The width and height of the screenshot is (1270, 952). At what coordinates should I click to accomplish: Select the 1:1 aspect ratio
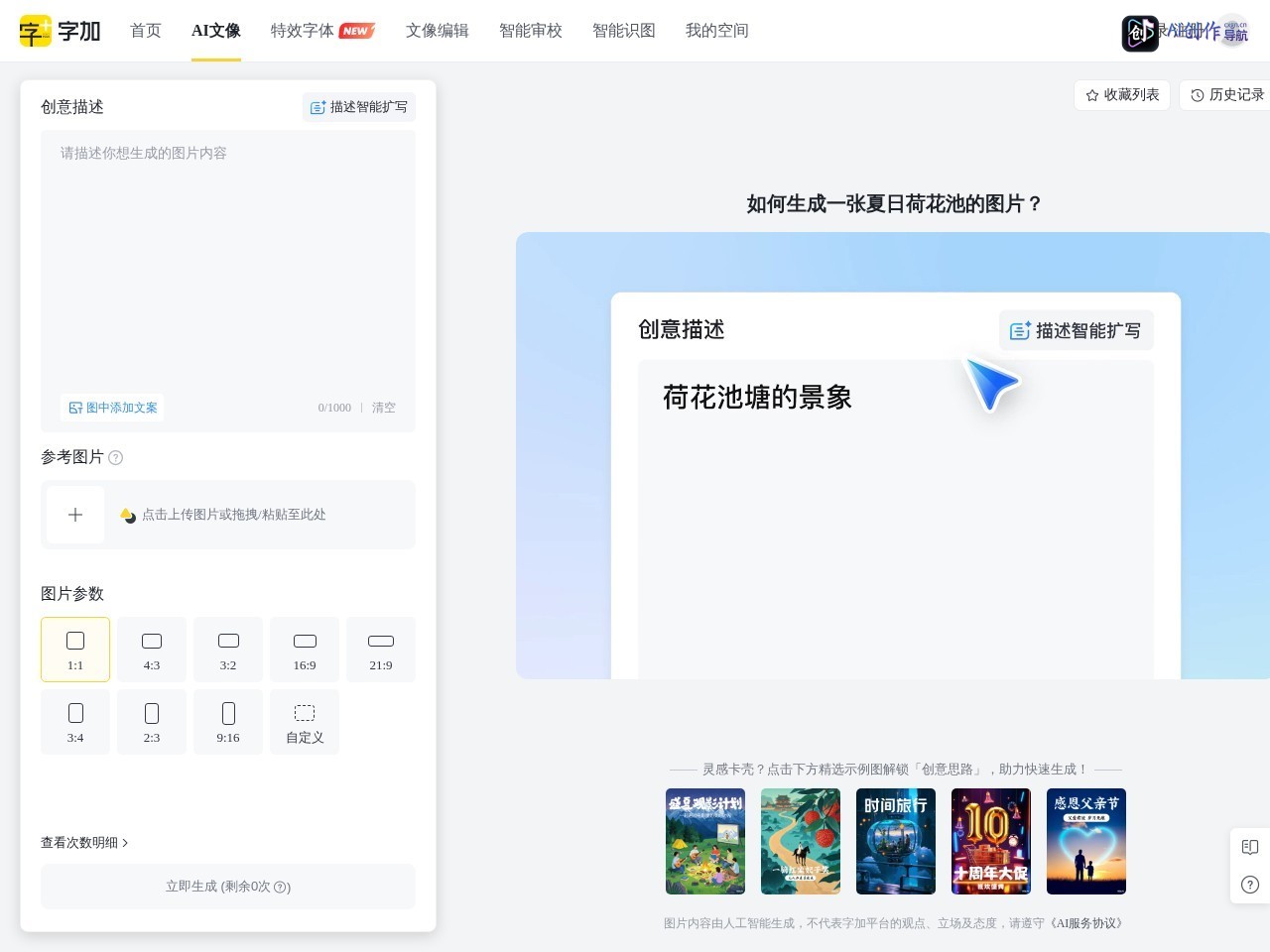click(x=75, y=650)
